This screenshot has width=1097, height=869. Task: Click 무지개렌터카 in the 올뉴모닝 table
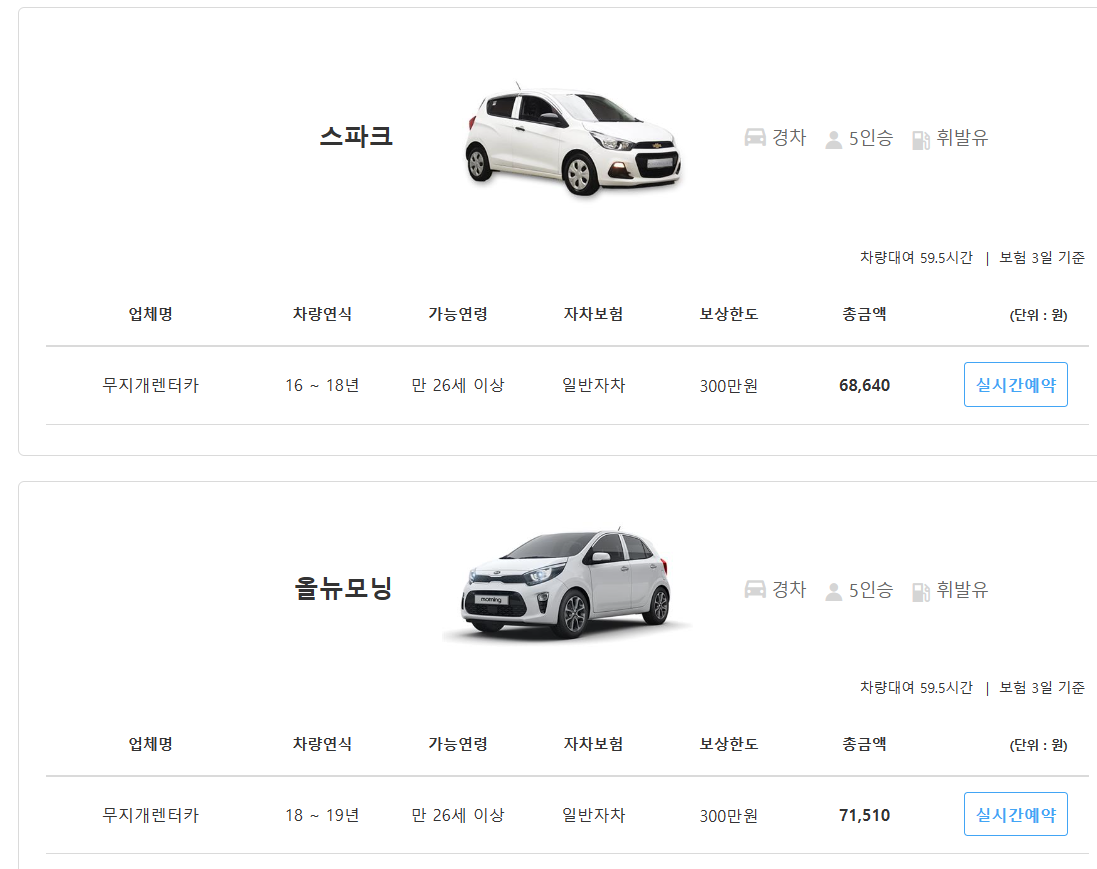tap(150, 815)
